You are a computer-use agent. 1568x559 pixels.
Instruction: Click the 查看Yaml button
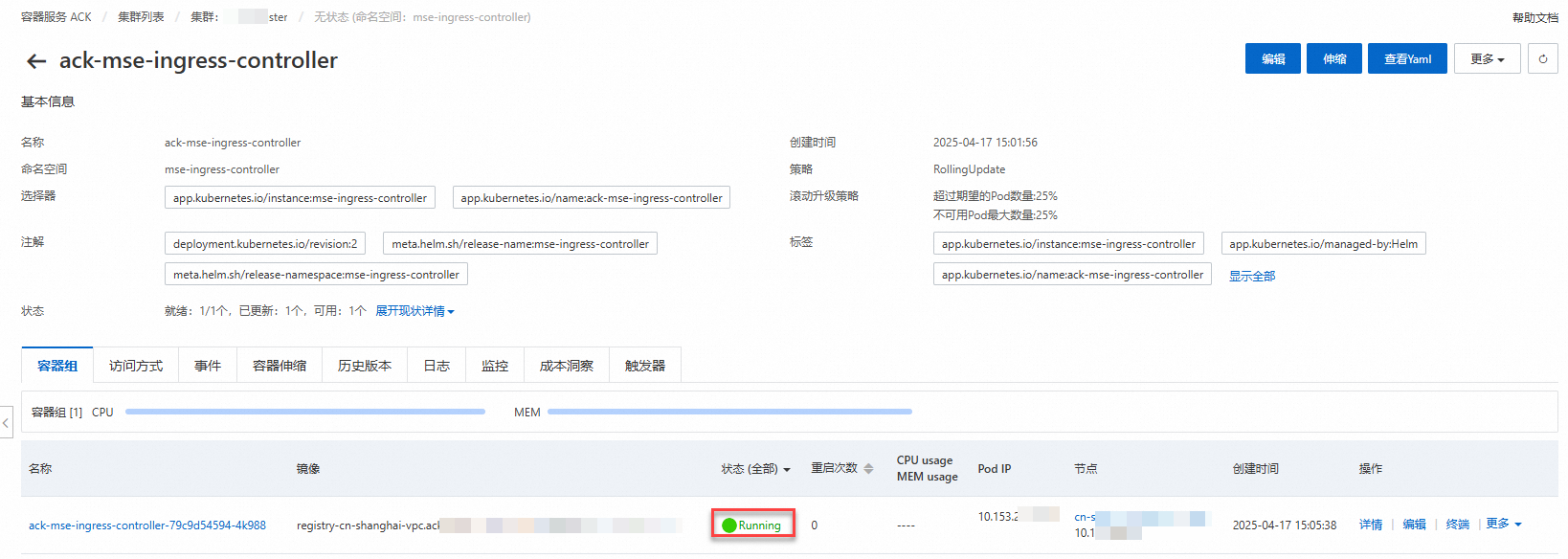1407,58
